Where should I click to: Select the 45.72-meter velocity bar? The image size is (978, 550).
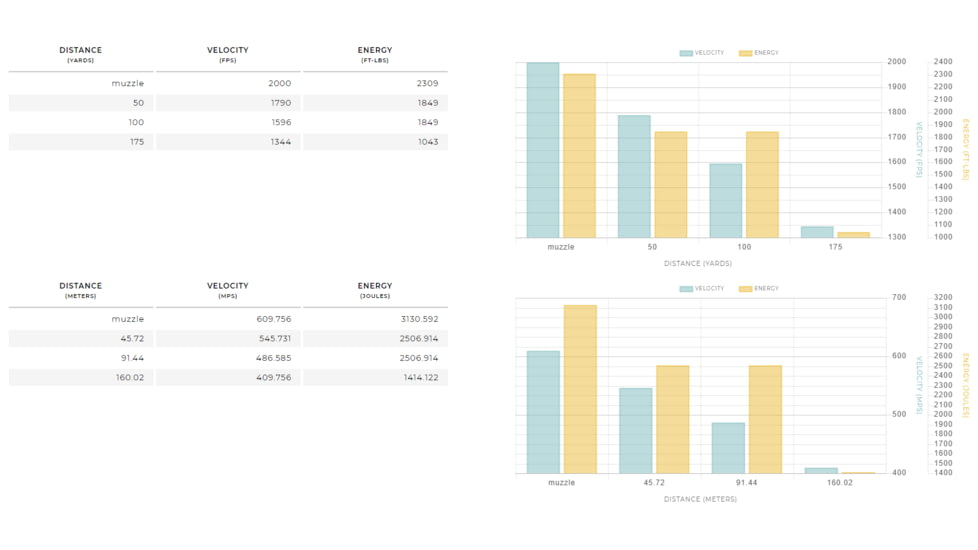click(x=636, y=431)
